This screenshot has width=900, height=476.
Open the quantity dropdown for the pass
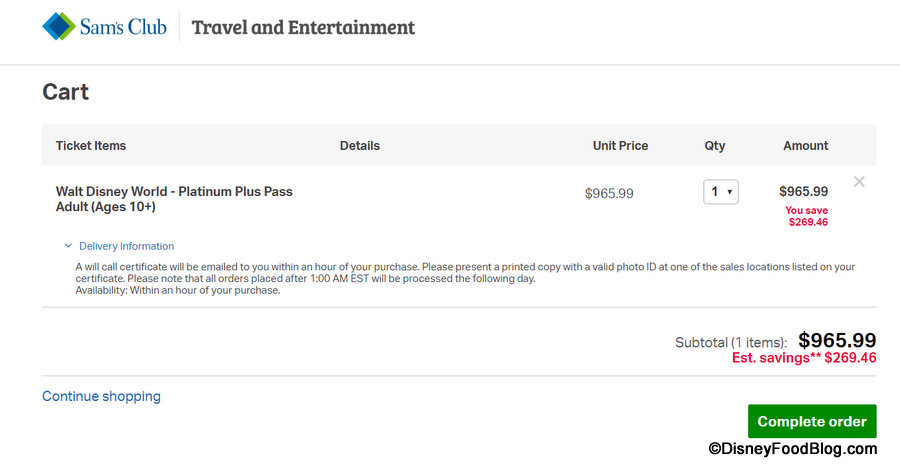tap(721, 192)
